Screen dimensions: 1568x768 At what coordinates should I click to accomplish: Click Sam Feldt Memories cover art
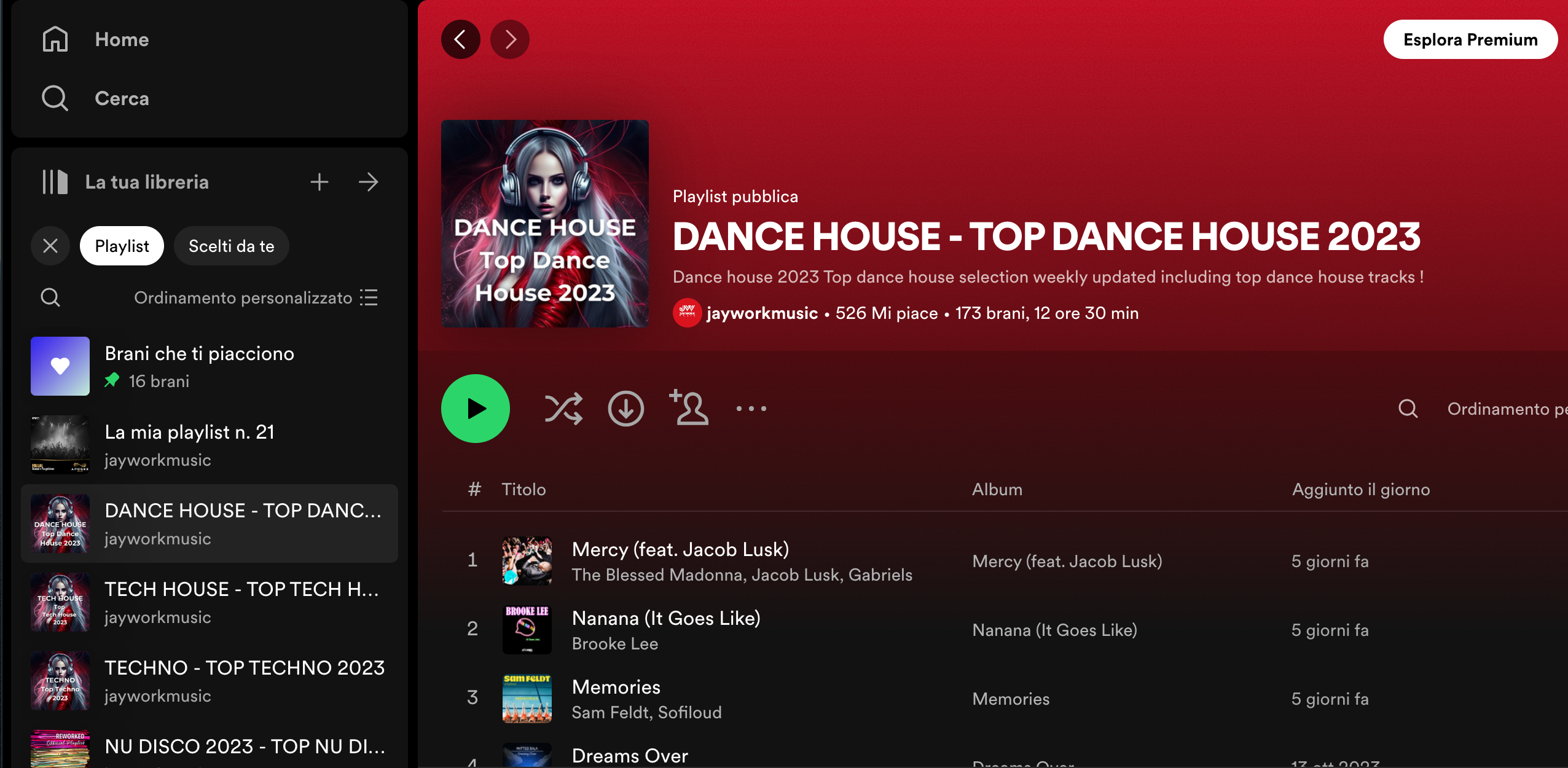pos(527,698)
